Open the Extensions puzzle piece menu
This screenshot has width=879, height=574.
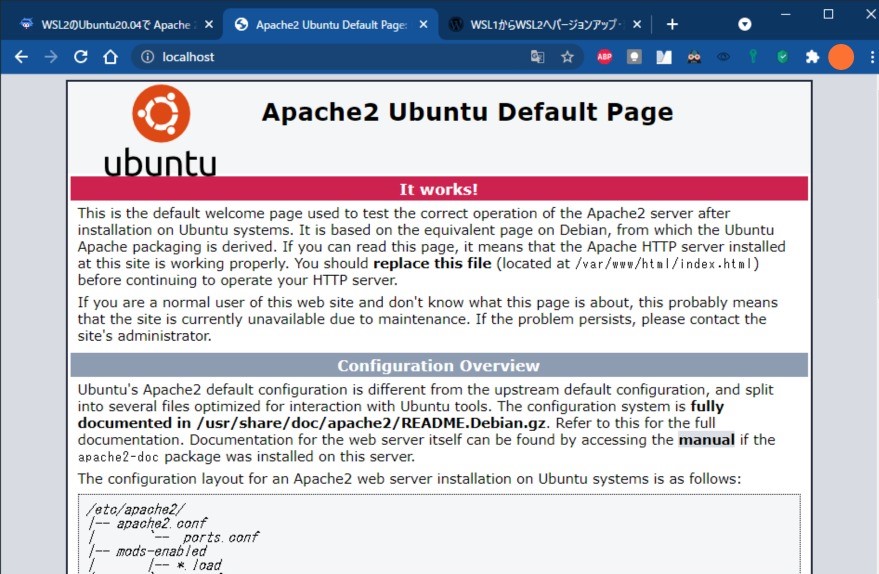[x=812, y=57]
